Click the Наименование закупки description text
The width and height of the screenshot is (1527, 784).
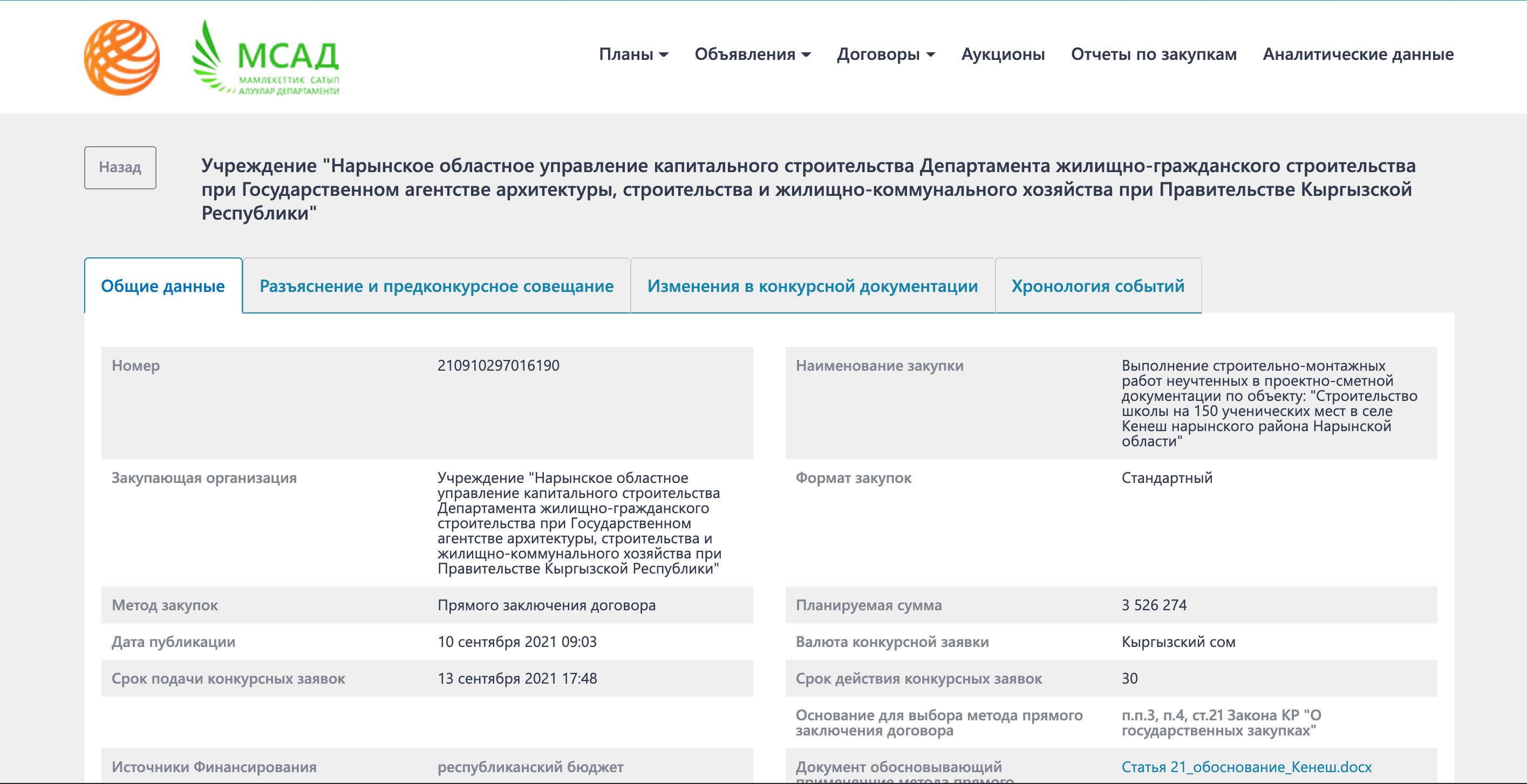1269,403
